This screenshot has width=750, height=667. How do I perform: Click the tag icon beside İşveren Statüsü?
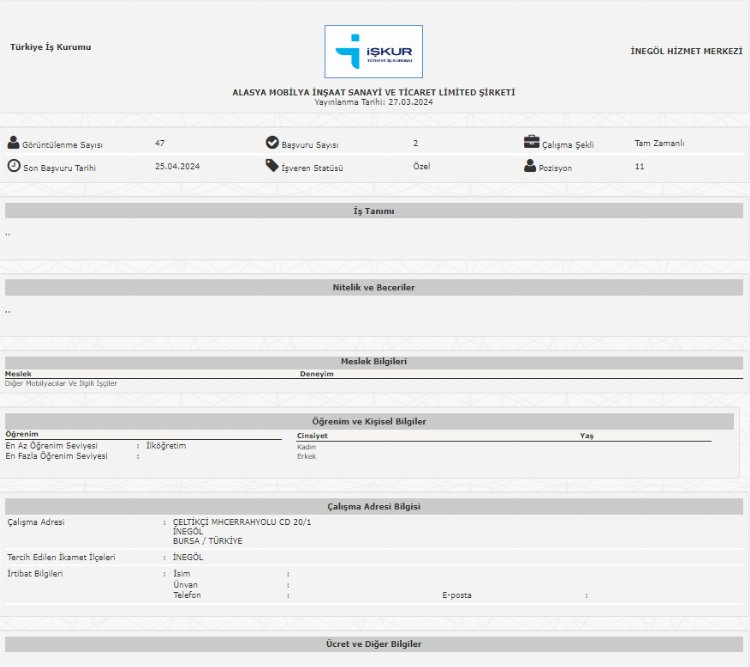[x=272, y=166]
